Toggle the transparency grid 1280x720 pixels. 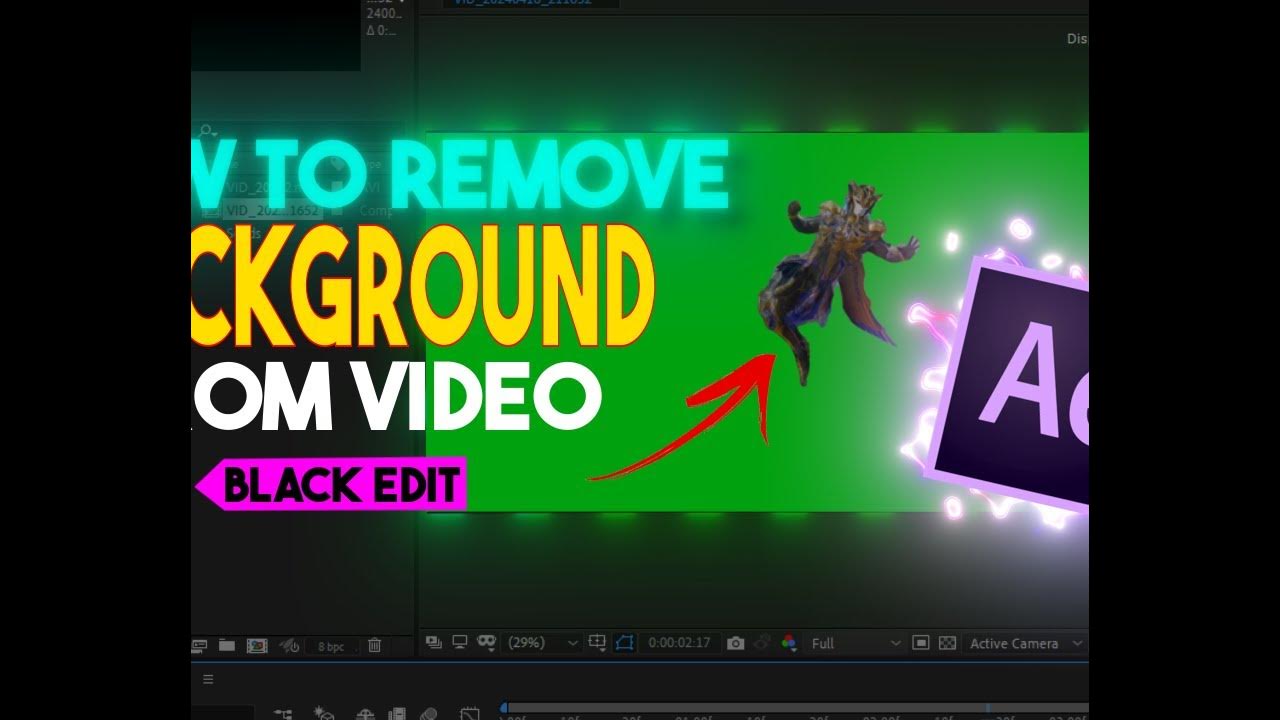pos(948,643)
